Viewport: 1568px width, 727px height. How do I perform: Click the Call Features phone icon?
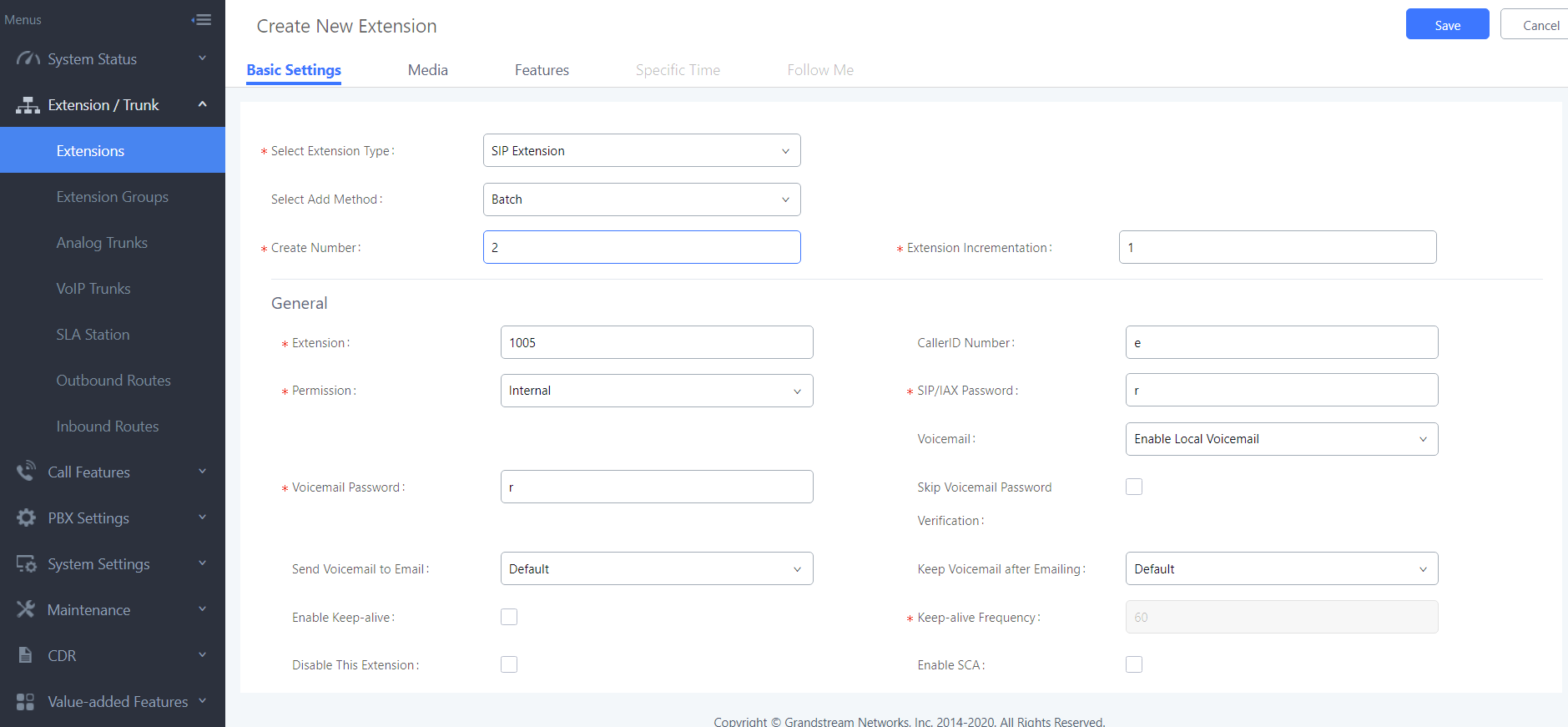(x=27, y=472)
